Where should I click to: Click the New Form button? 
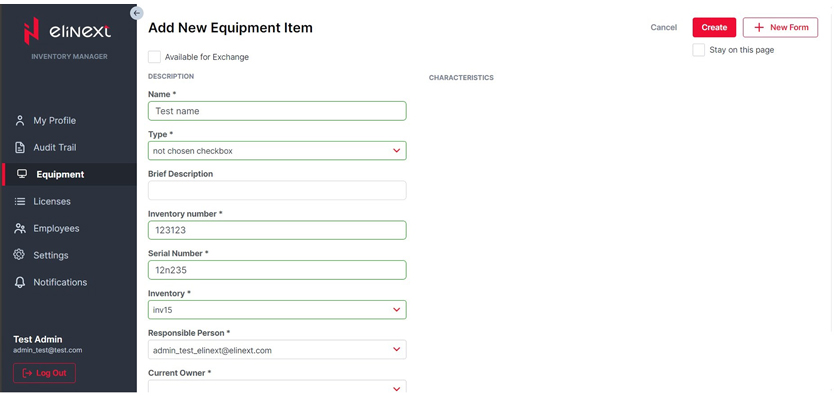coord(780,28)
